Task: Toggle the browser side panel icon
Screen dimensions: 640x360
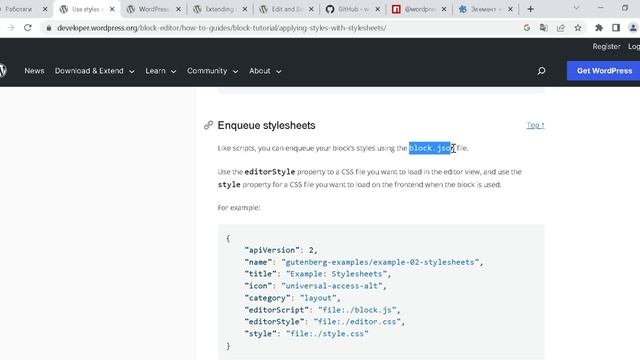Action: pyautogui.click(x=616, y=28)
